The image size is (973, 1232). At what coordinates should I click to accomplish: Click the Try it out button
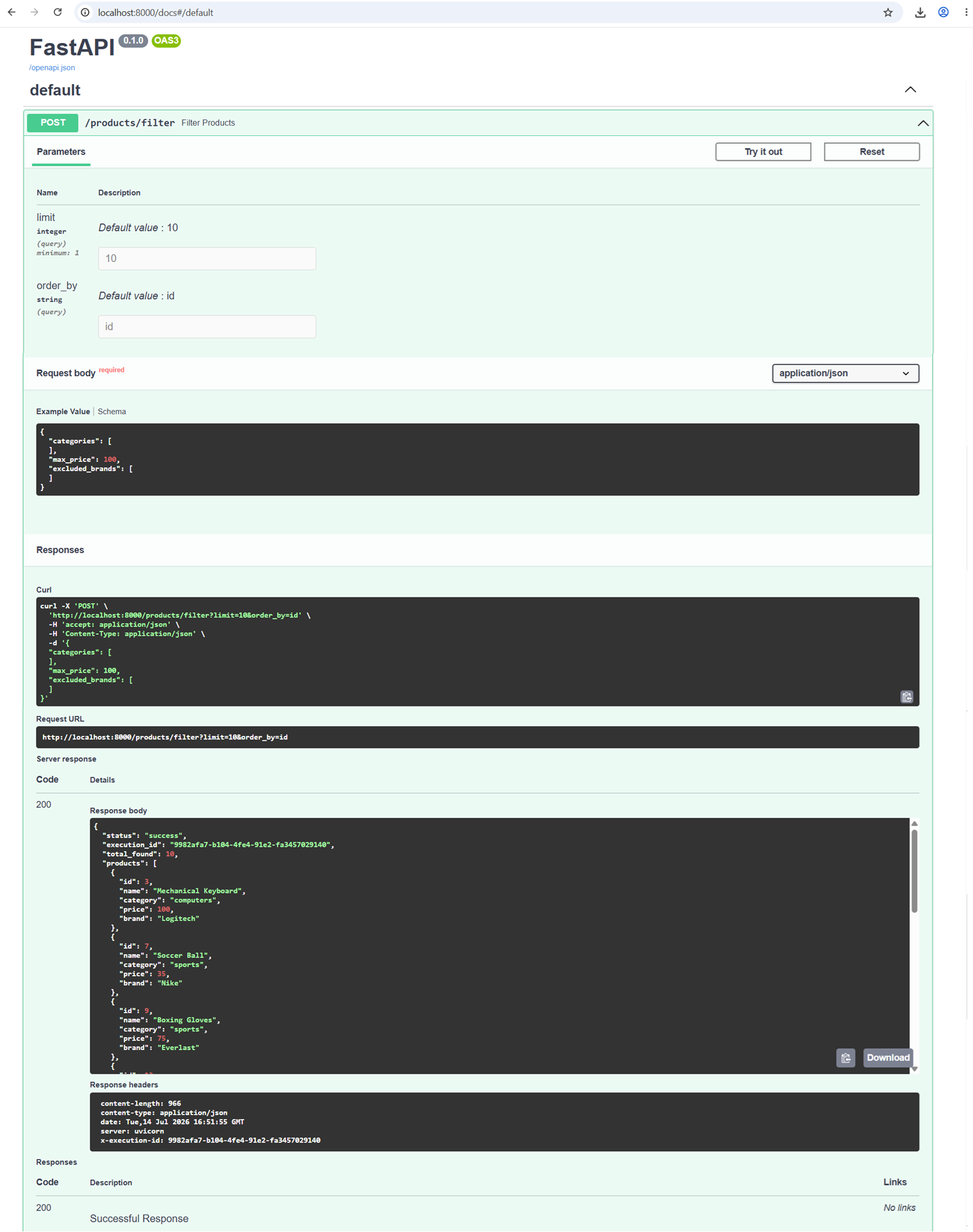coord(763,152)
